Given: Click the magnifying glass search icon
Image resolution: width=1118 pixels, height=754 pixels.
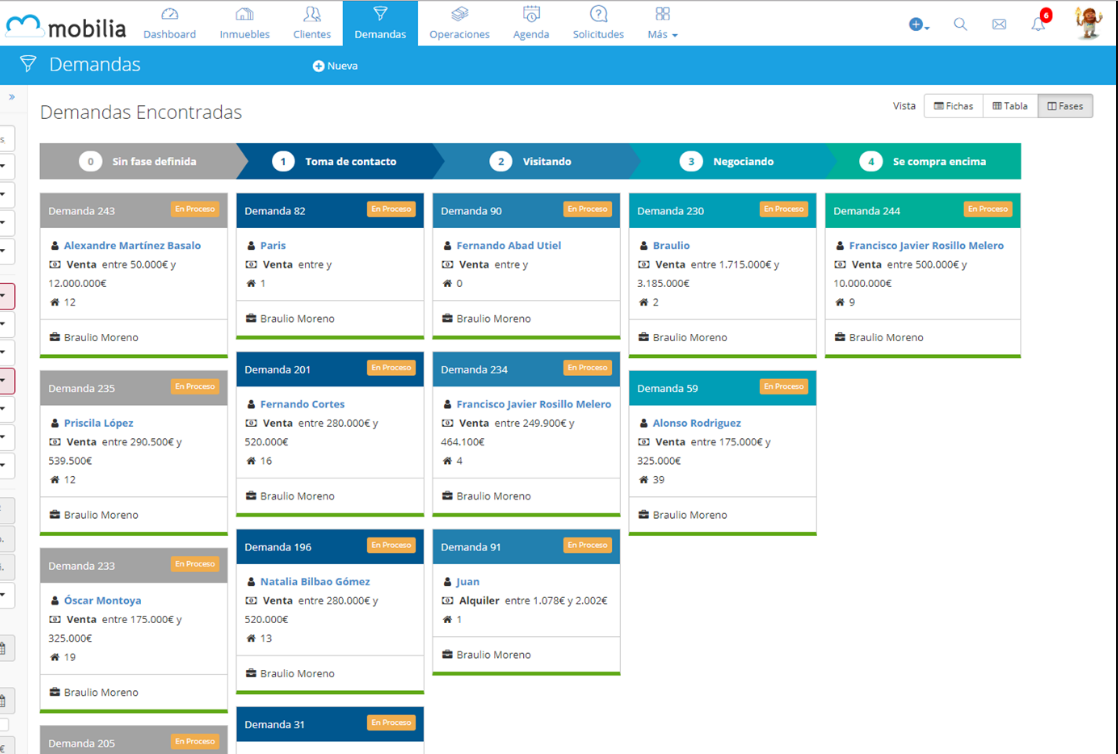Looking at the screenshot, I should (960, 24).
